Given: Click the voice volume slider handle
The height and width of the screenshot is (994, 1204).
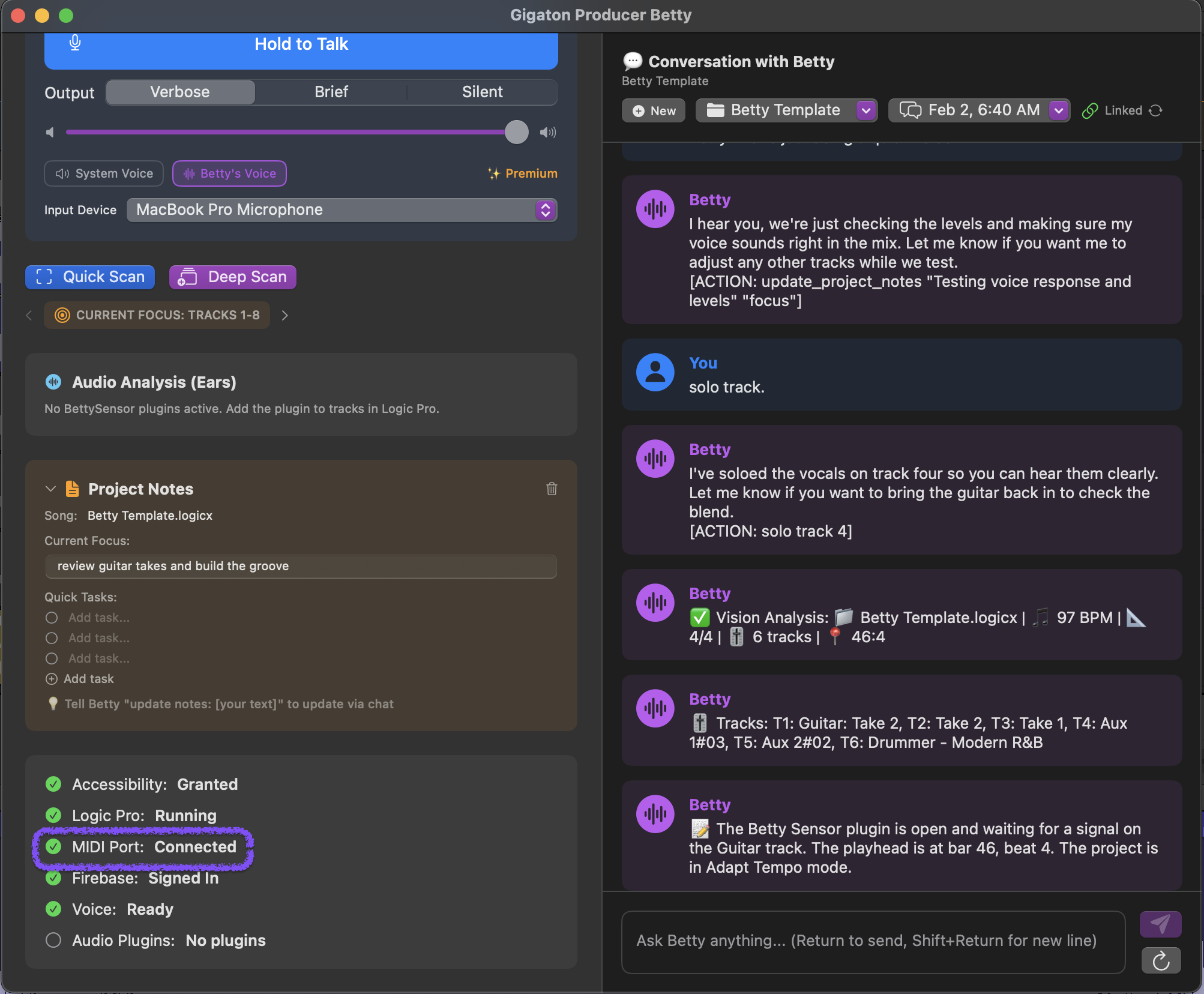Looking at the screenshot, I should tap(516, 132).
